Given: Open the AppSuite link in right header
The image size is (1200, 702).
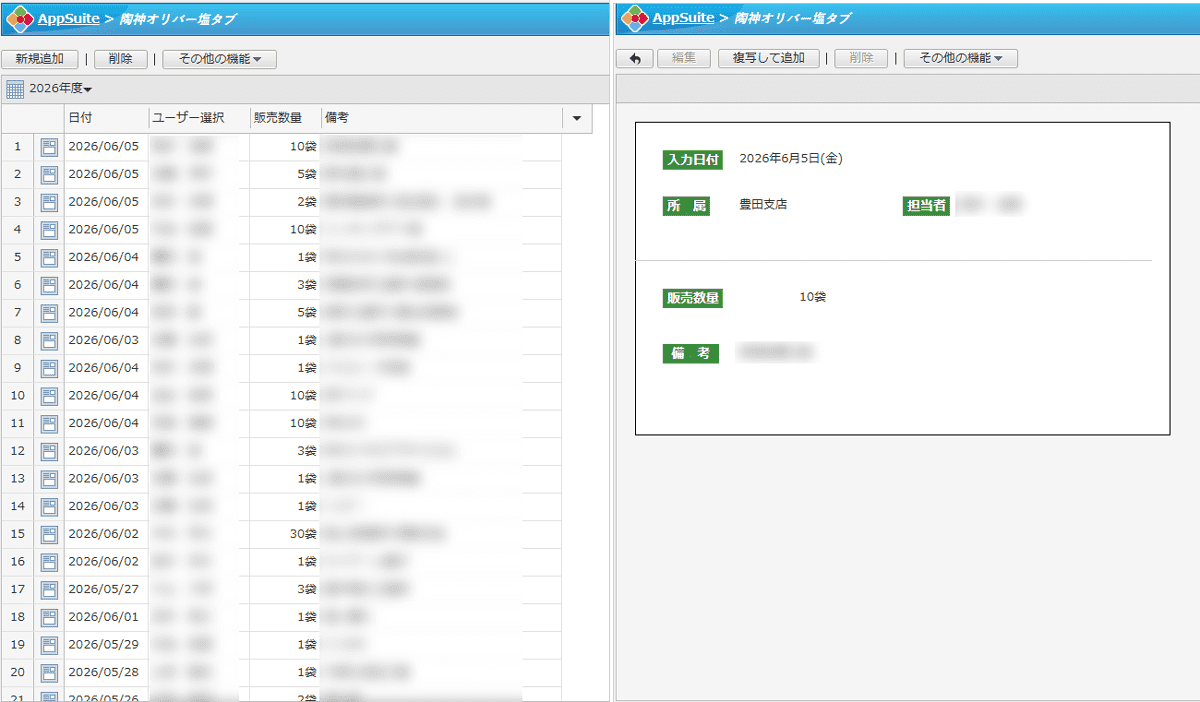Looking at the screenshot, I should (683, 18).
